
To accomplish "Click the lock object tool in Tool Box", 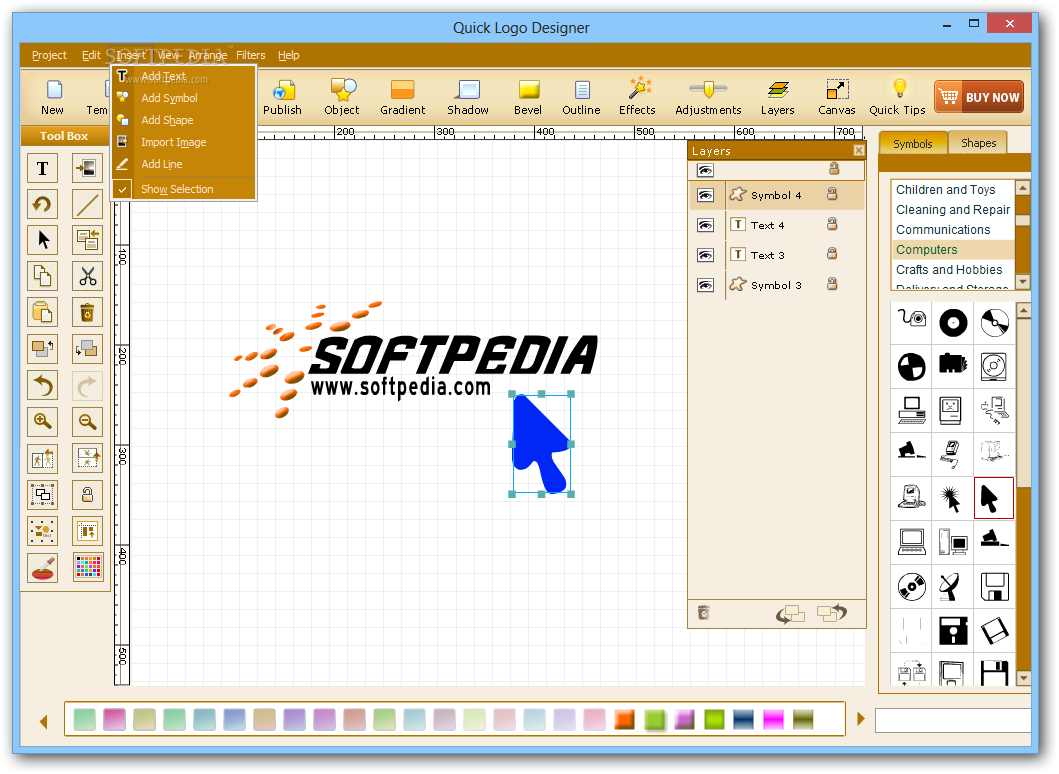I will 87,495.
